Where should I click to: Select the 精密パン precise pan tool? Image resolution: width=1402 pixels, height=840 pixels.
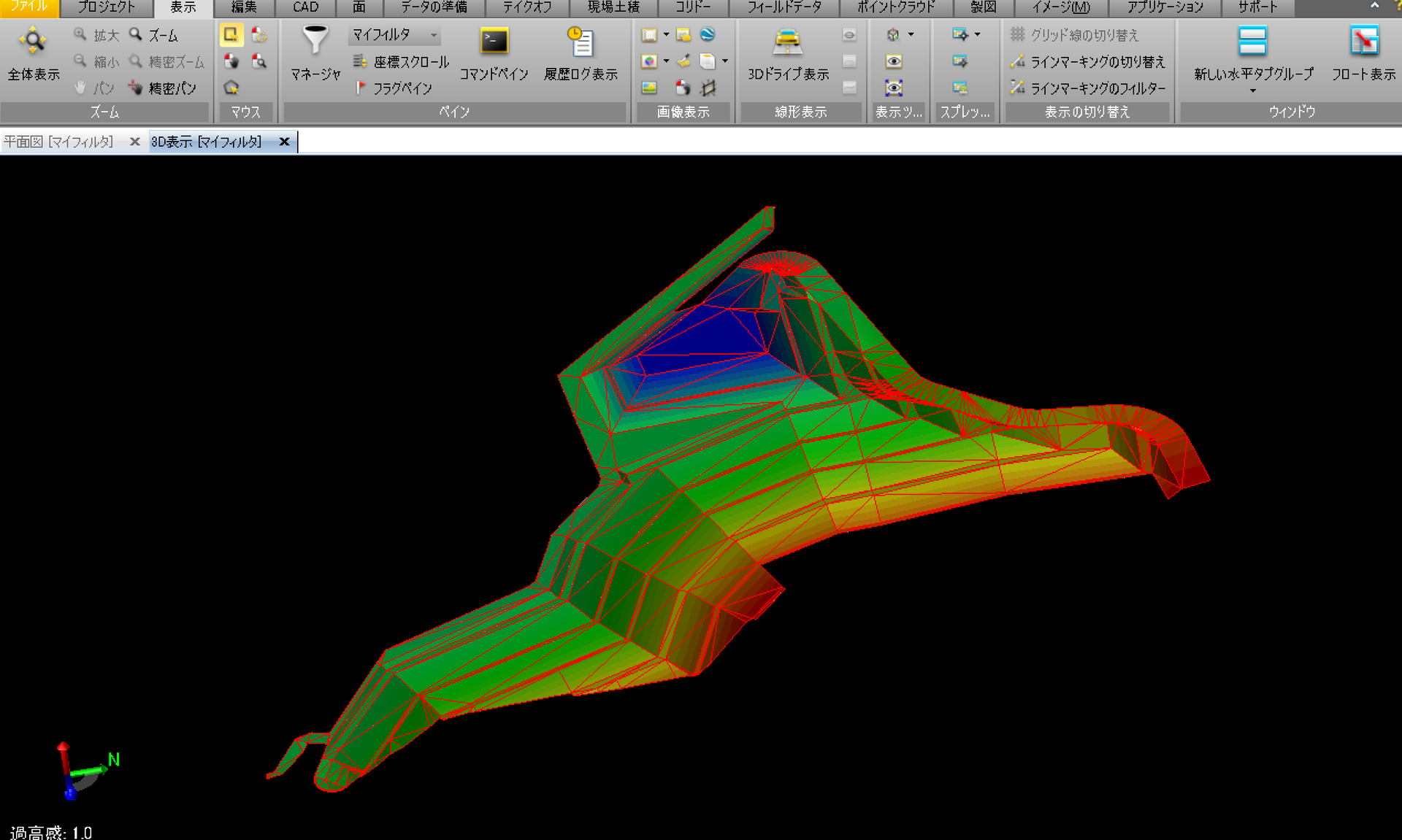[163, 88]
